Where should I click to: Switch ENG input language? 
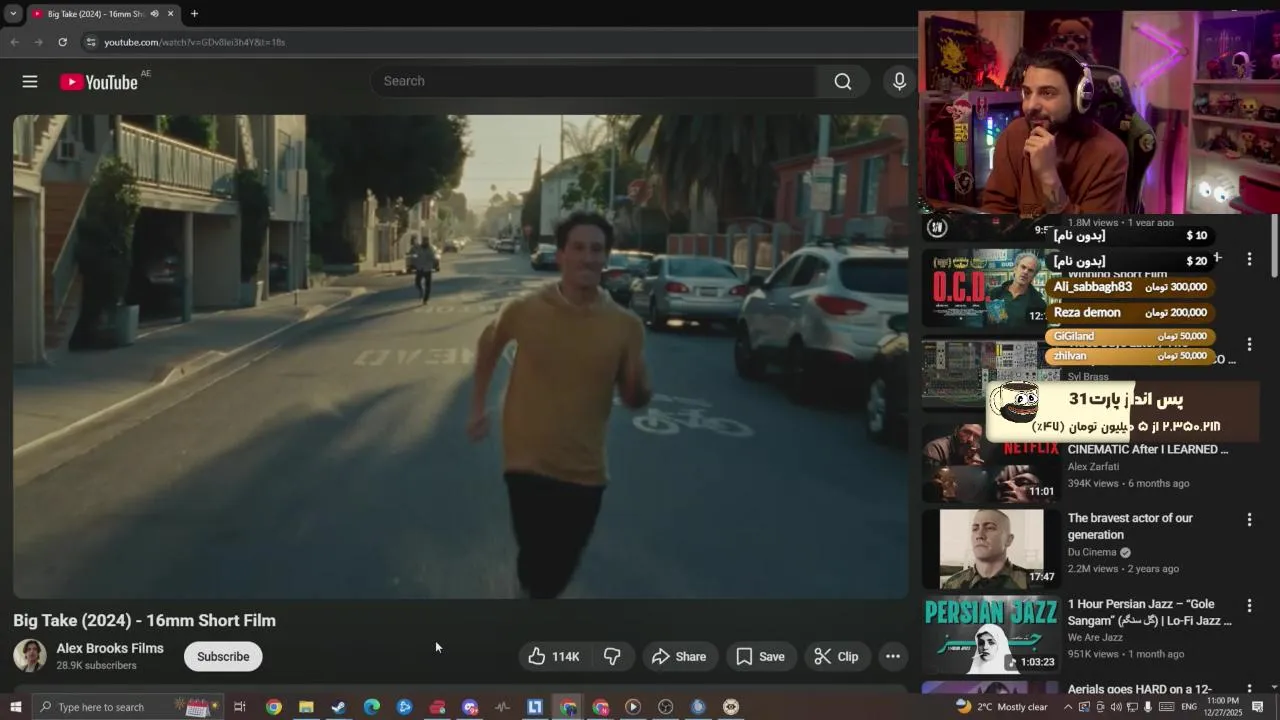(x=1189, y=707)
